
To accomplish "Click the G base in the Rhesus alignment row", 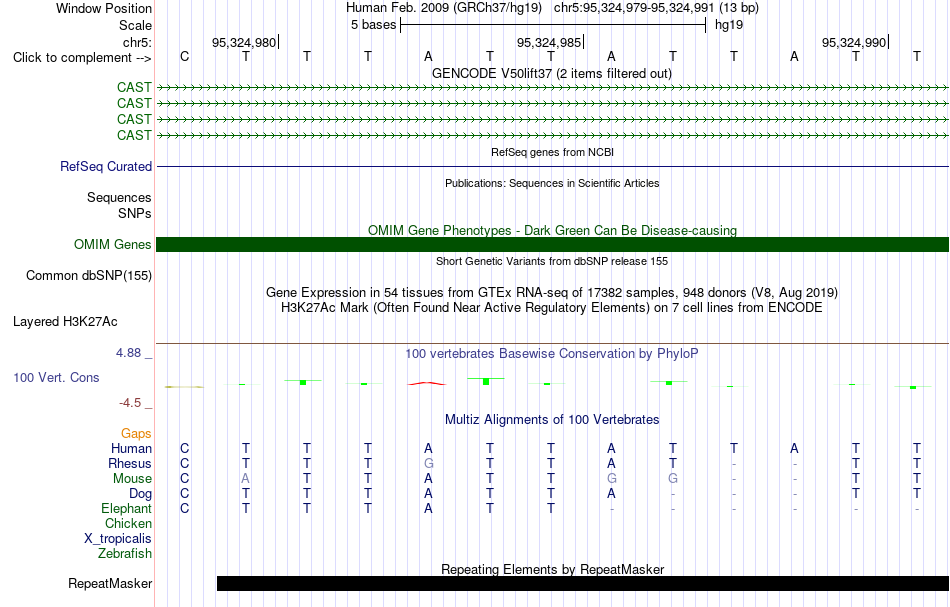I will click(x=428, y=464).
